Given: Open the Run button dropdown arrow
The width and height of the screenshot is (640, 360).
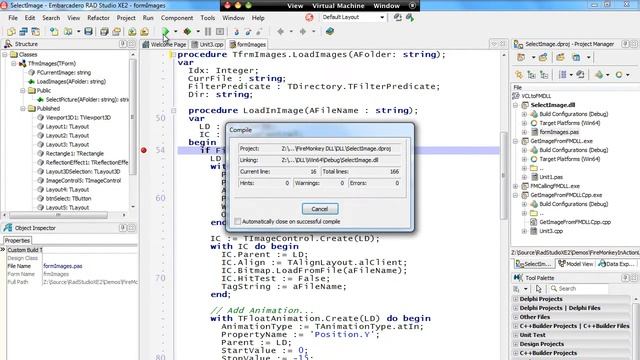Looking at the screenshot, I should click(x=176, y=31).
